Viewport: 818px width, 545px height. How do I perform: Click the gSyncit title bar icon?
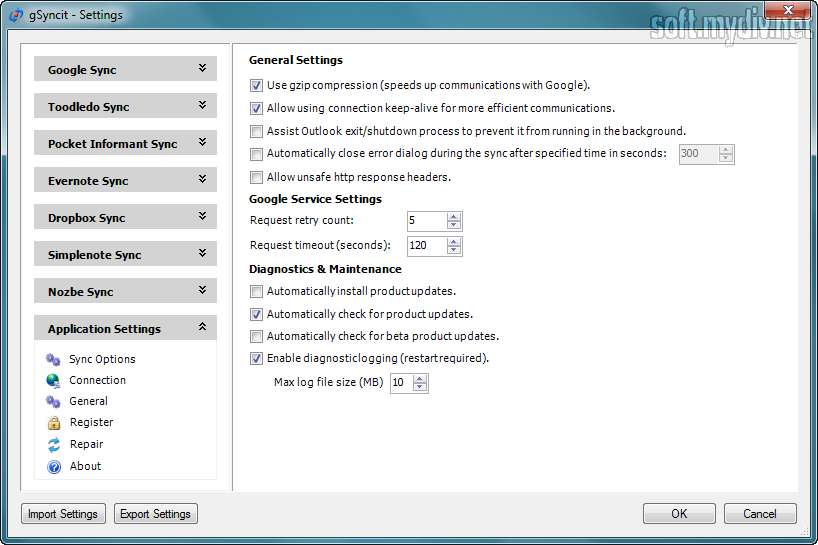pyautogui.click(x=16, y=15)
